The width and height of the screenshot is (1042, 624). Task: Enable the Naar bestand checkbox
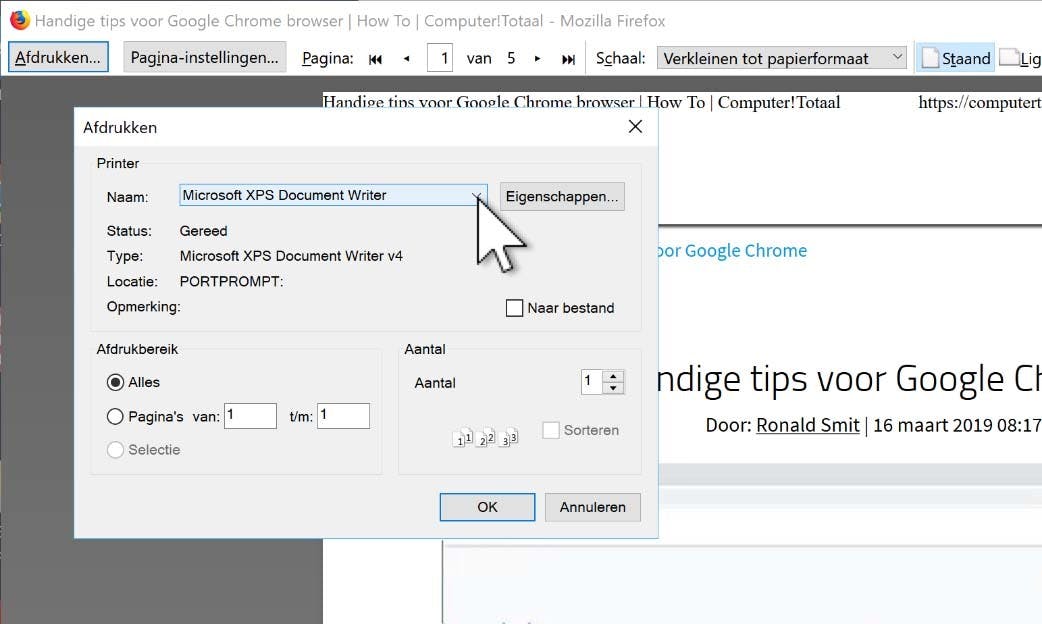(514, 308)
